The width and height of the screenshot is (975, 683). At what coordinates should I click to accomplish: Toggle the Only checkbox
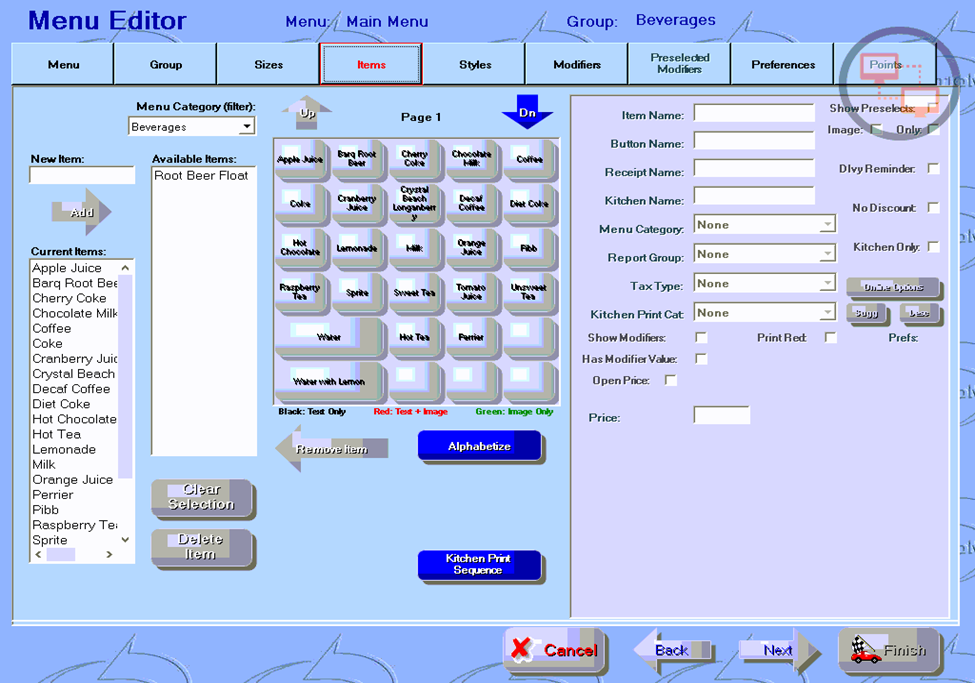coord(933,129)
